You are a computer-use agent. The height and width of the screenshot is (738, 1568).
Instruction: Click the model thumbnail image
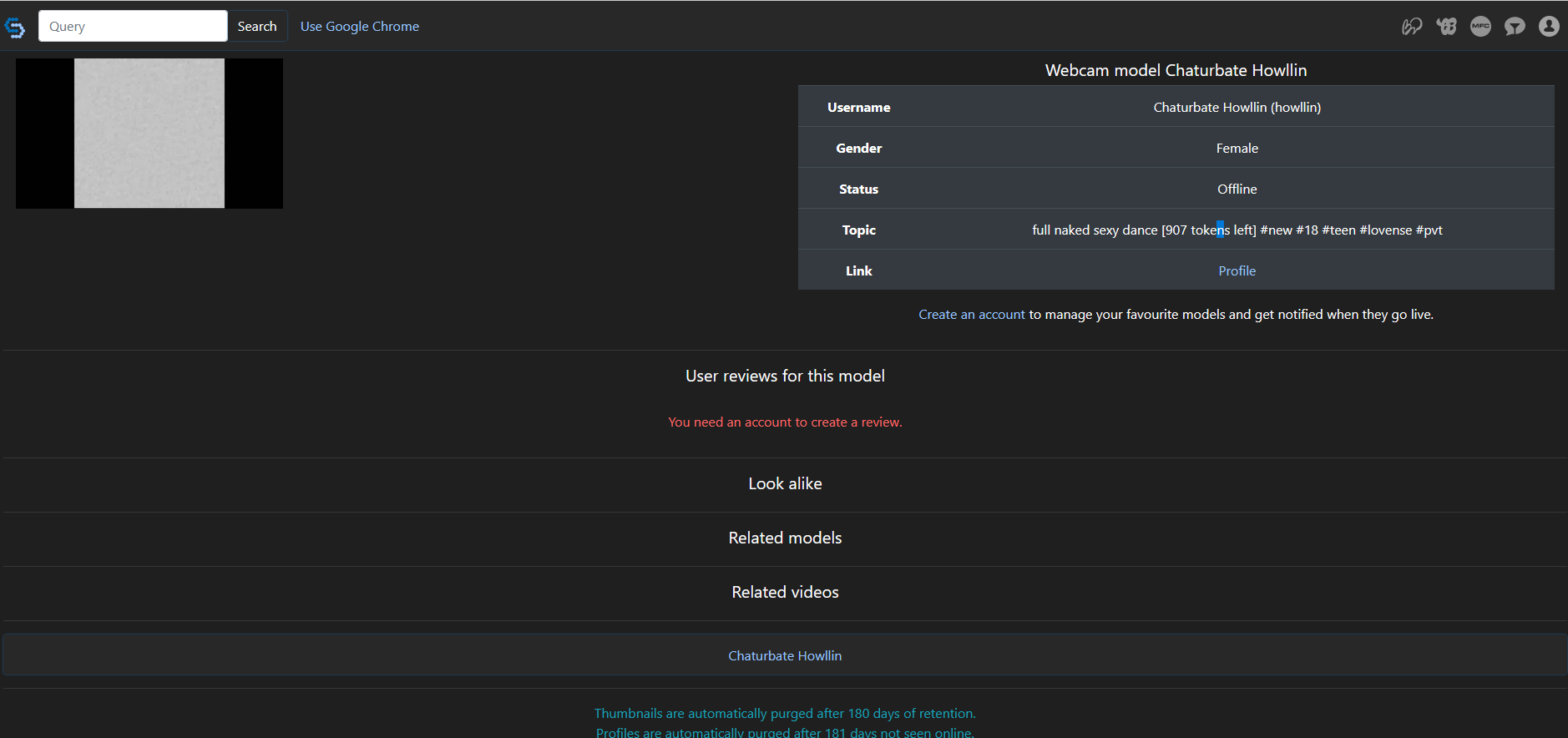(149, 134)
